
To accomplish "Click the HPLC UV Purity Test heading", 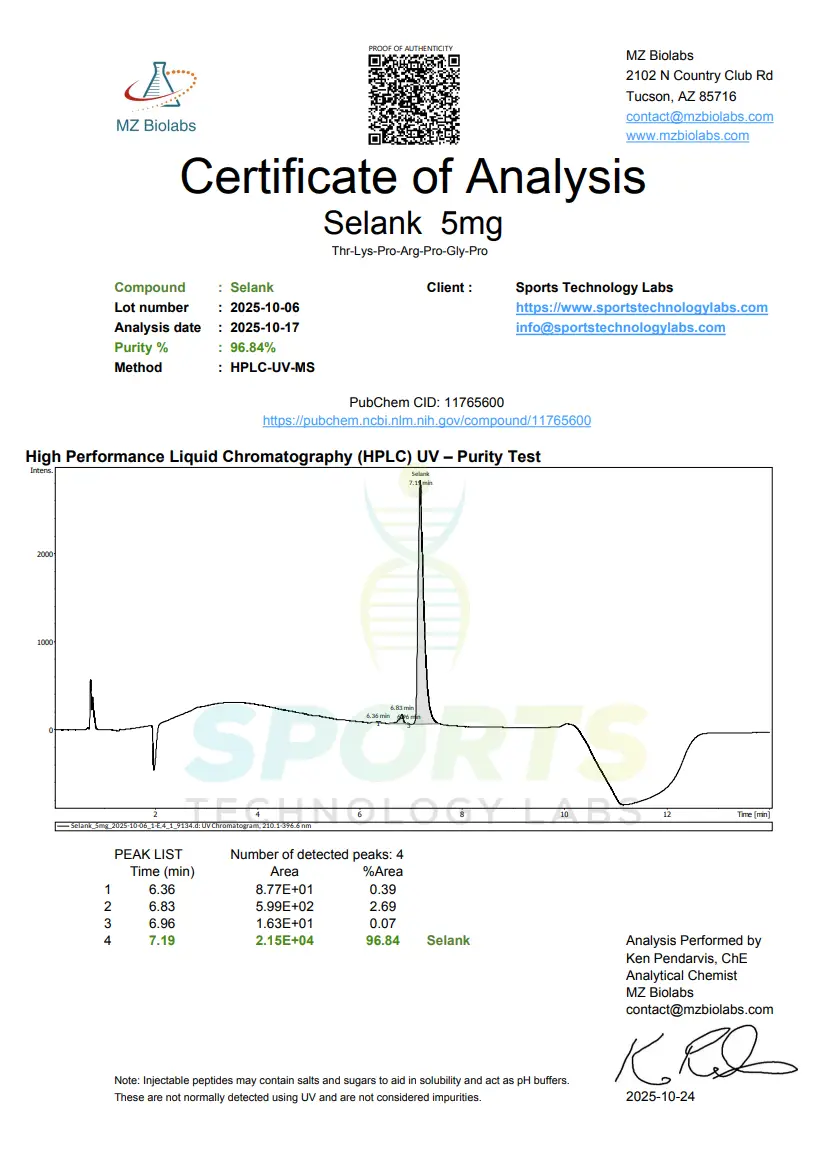I will tap(283, 457).
